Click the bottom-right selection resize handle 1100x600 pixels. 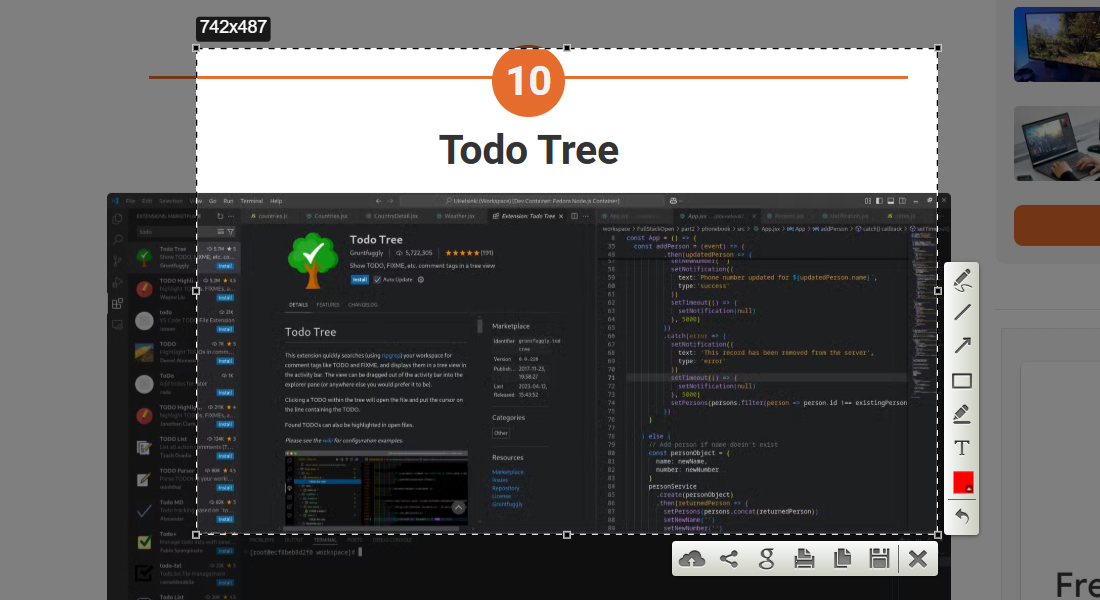(938, 534)
